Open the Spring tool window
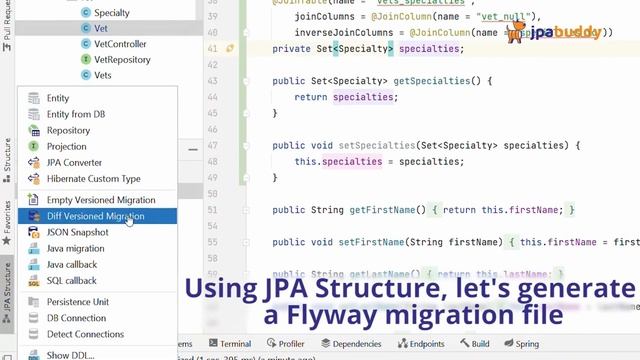Image resolution: width=640 pixels, height=360 pixels. (521, 344)
